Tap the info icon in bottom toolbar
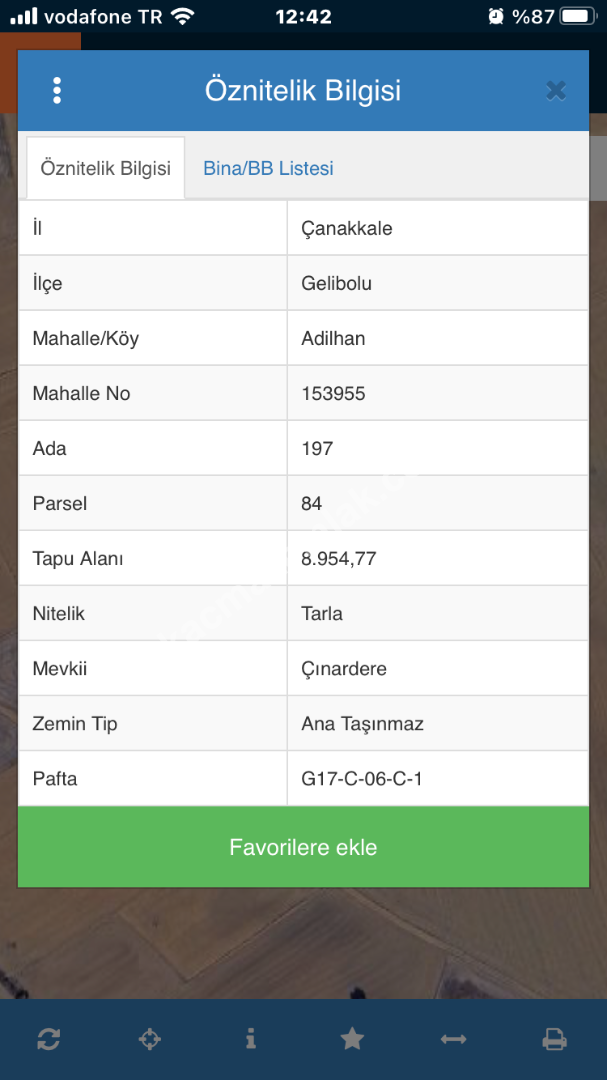The height and width of the screenshot is (1080, 607). [250, 1039]
